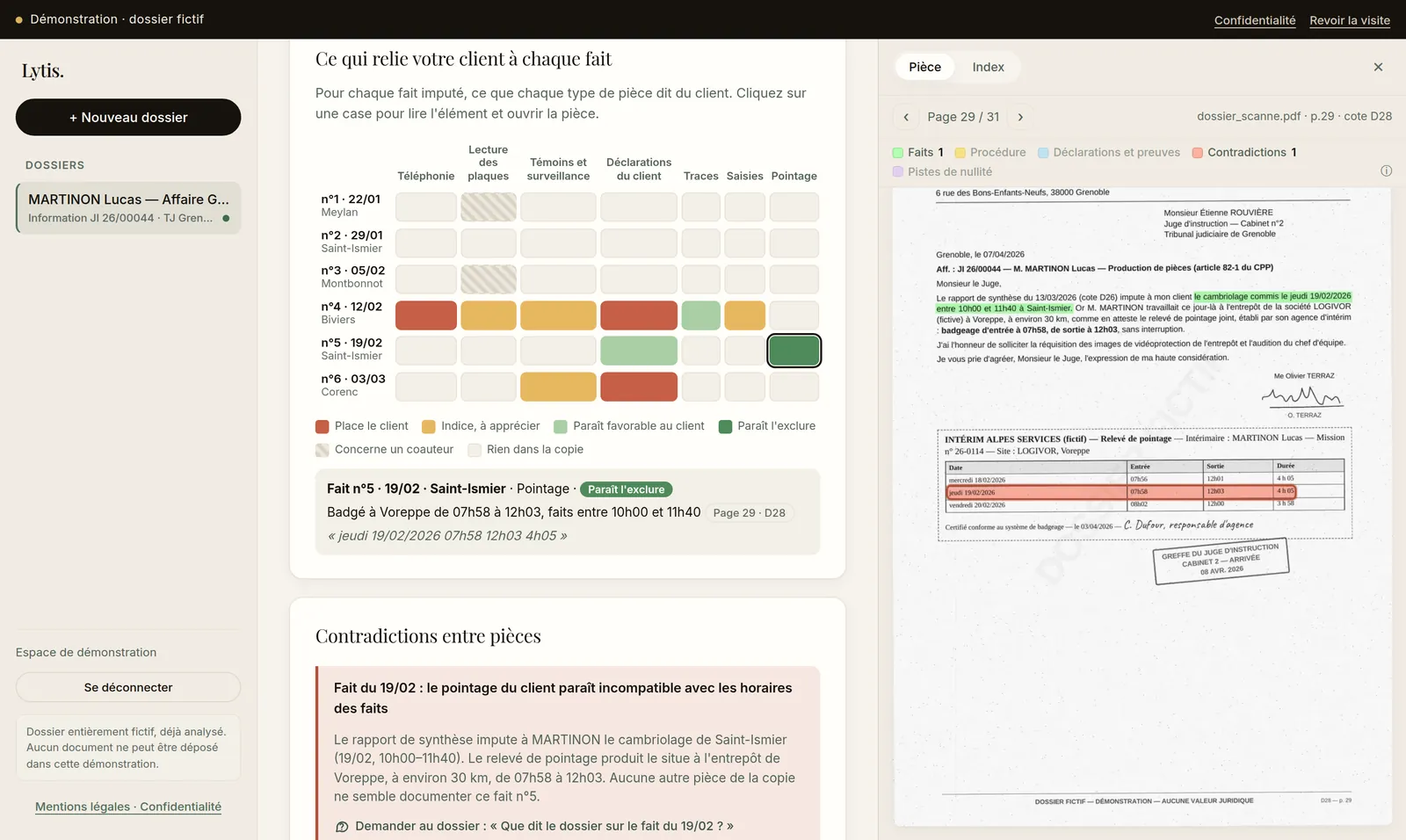1406x840 pixels.
Task: Open the n°1 Lecture des plaques hatched cell
Action: pyautogui.click(x=489, y=207)
